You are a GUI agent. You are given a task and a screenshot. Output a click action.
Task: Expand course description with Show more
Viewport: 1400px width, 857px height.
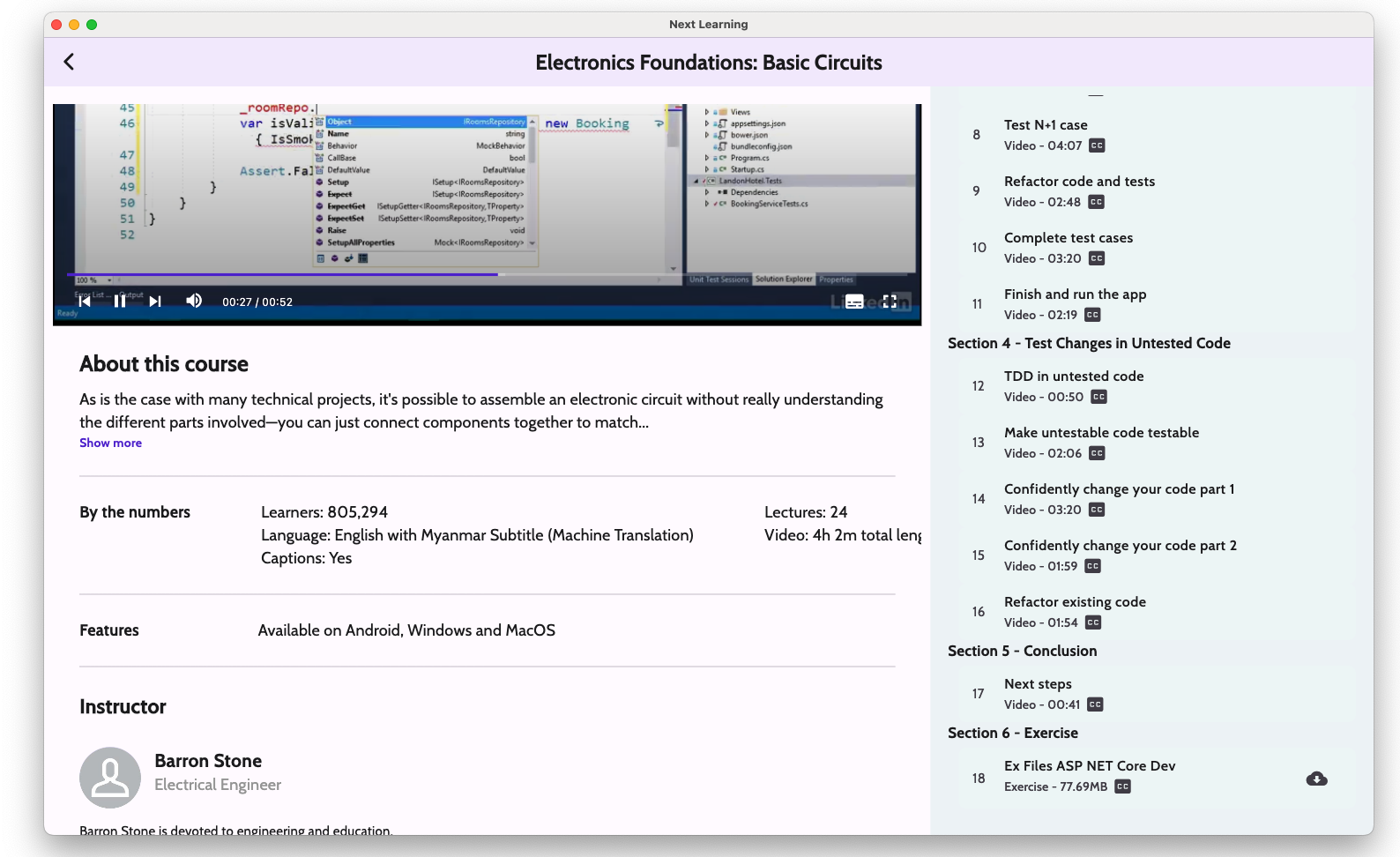(110, 443)
